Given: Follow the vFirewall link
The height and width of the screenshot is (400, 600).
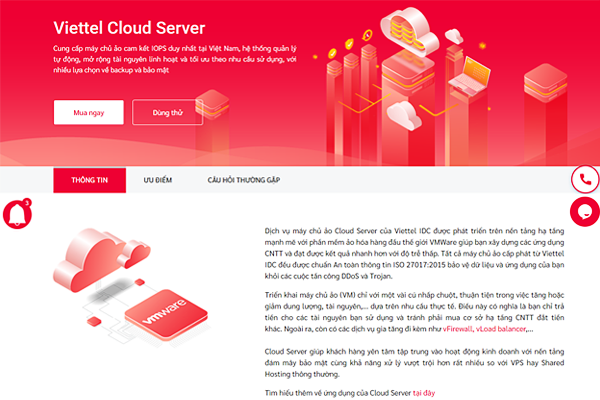Looking at the screenshot, I should coord(457,329).
